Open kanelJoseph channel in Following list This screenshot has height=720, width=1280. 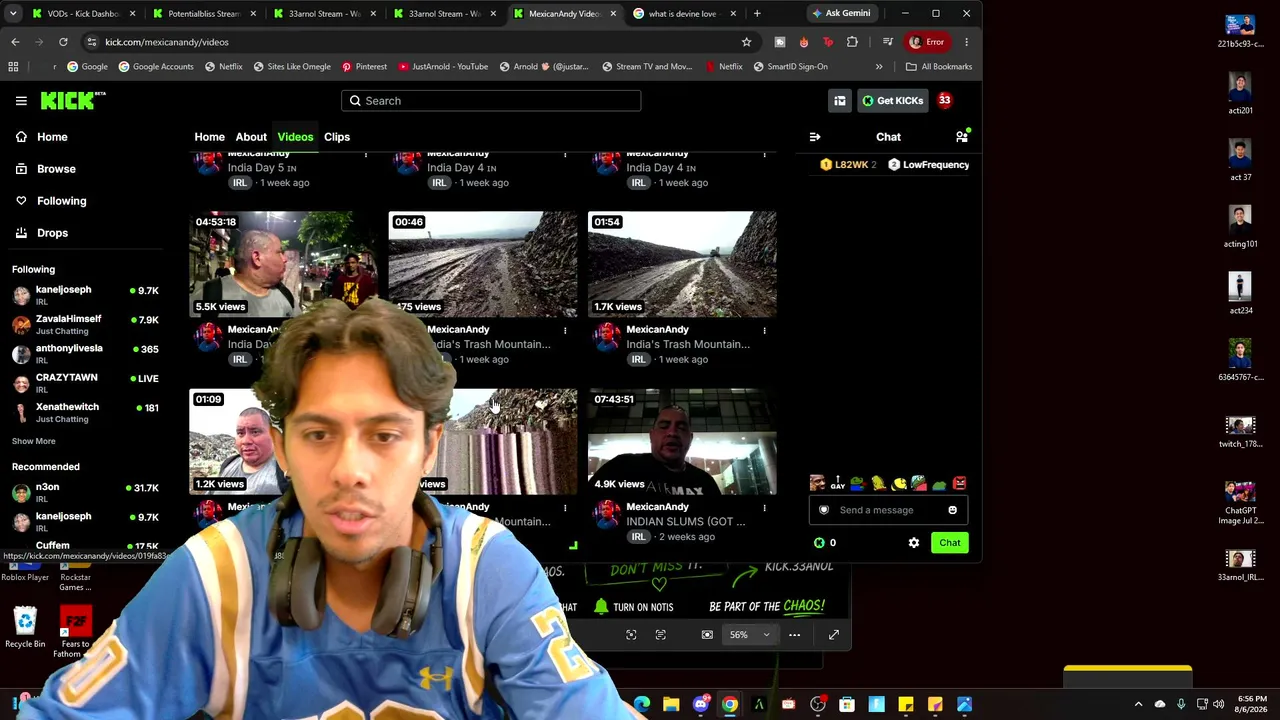coord(86,295)
